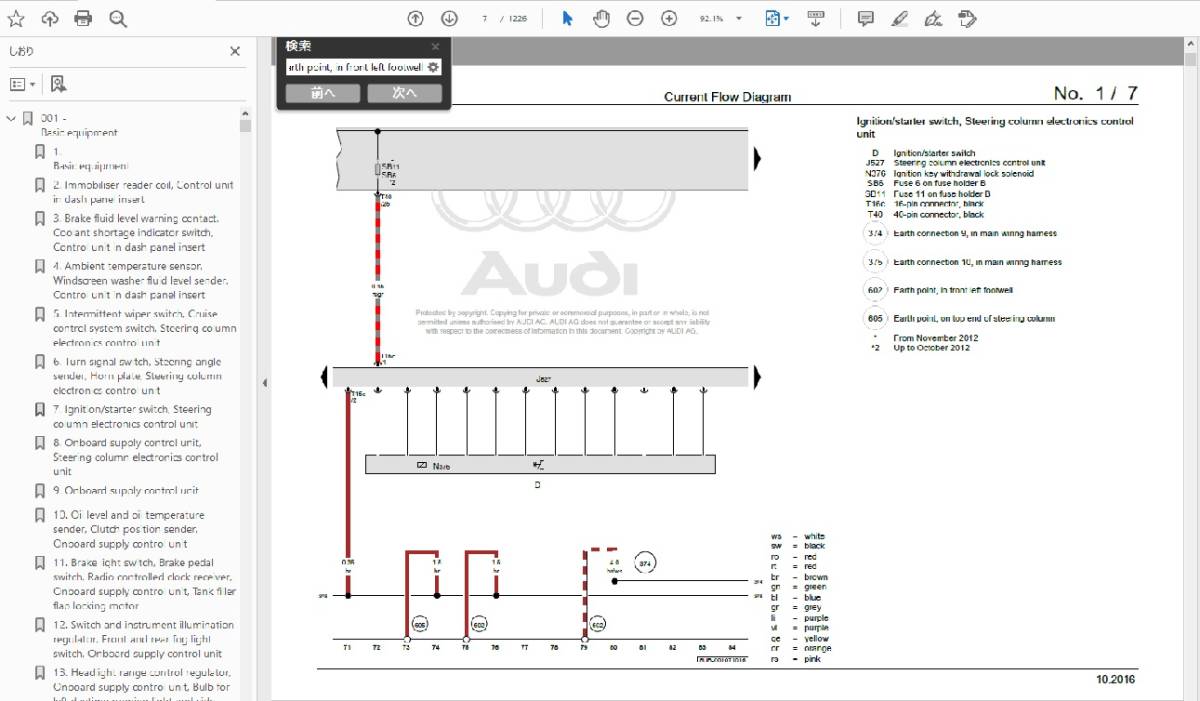This screenshot has height=701, width=1200.
Task: Collapse the left navigation pane handle
Action: pos(265,382)
